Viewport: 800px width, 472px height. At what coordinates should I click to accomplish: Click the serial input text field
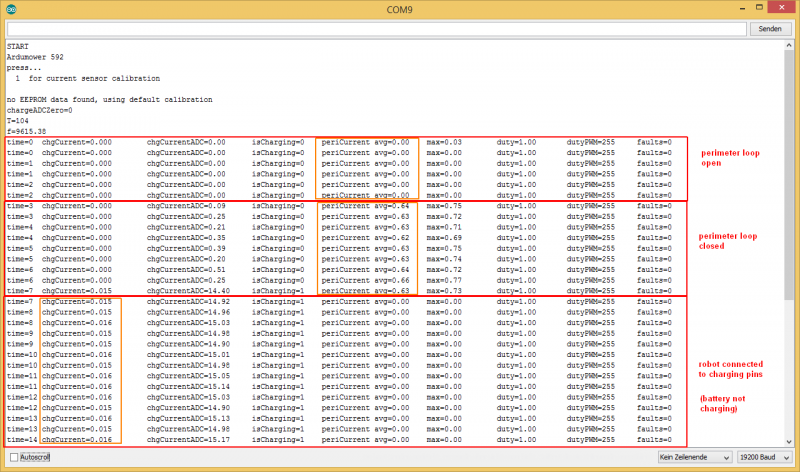[x=377, y=29]
